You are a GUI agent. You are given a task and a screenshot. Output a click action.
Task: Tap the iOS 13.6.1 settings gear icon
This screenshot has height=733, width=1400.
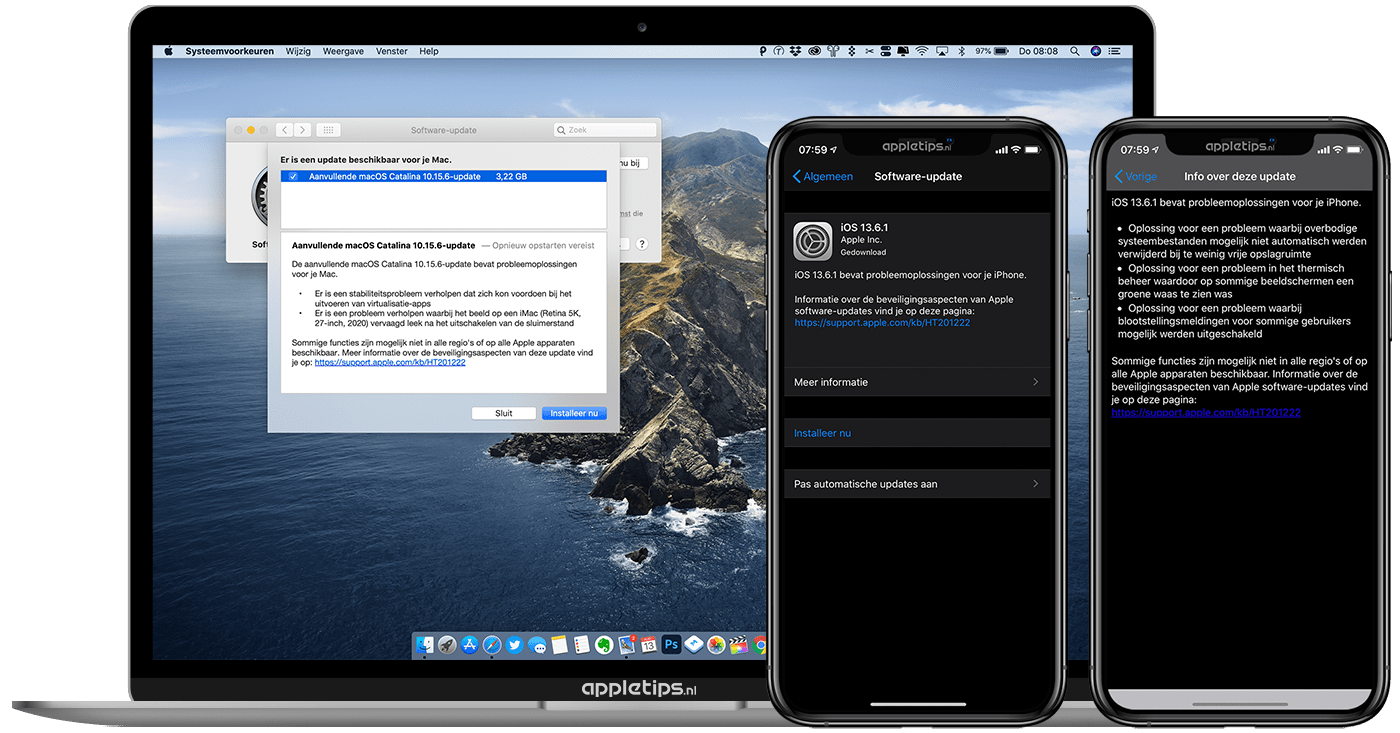tap(813, 241)
